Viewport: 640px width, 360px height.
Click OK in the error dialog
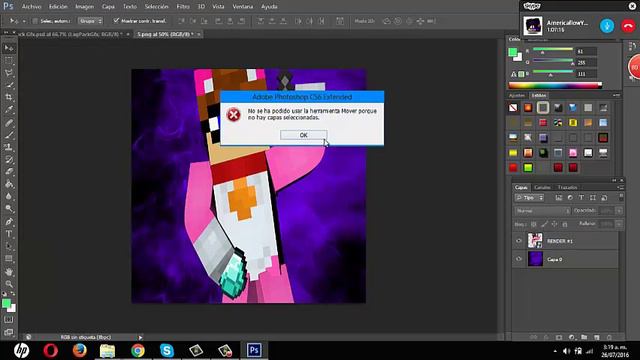[x=303, y=135]
